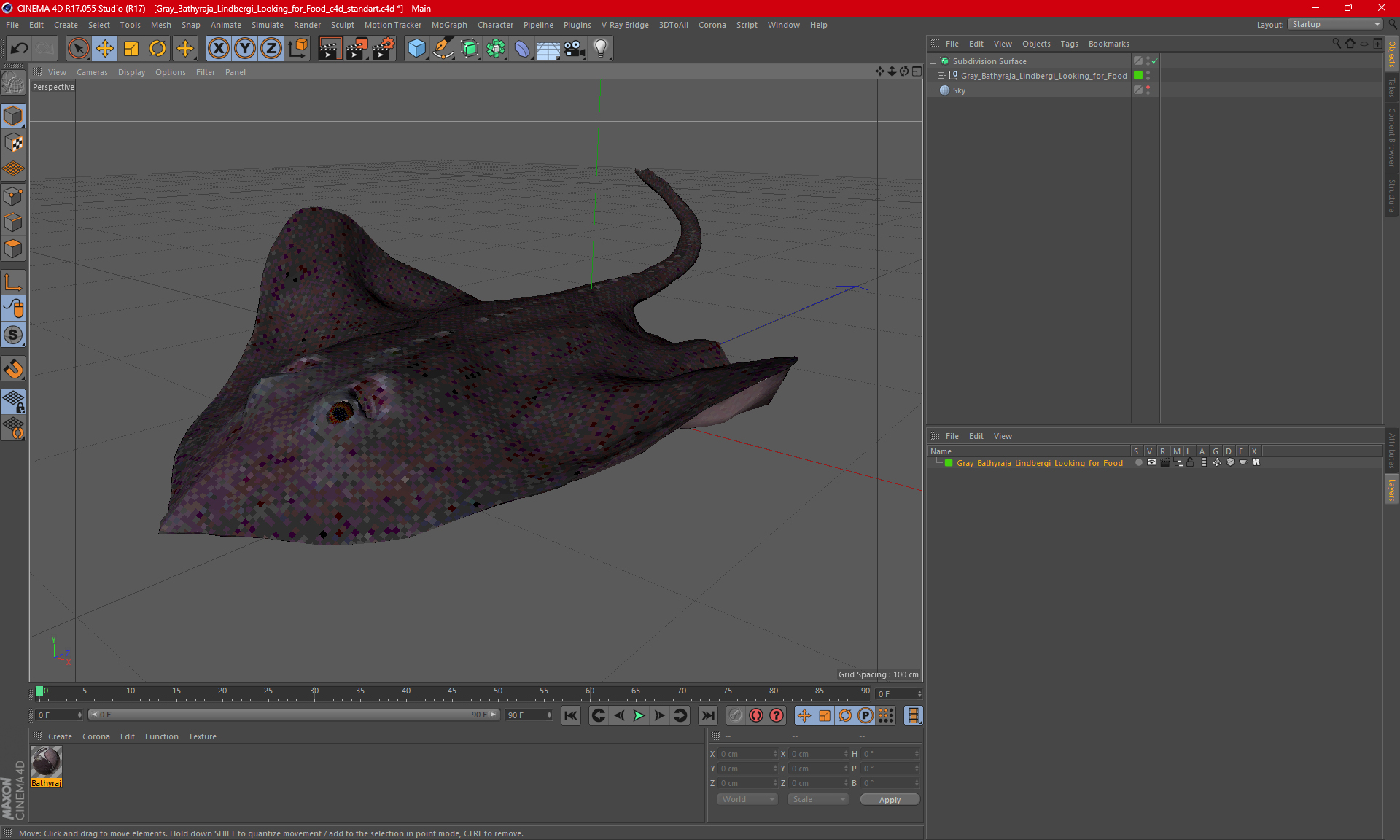
Task: Add a Cube primitive object
Action: click(x=416, y=49)
